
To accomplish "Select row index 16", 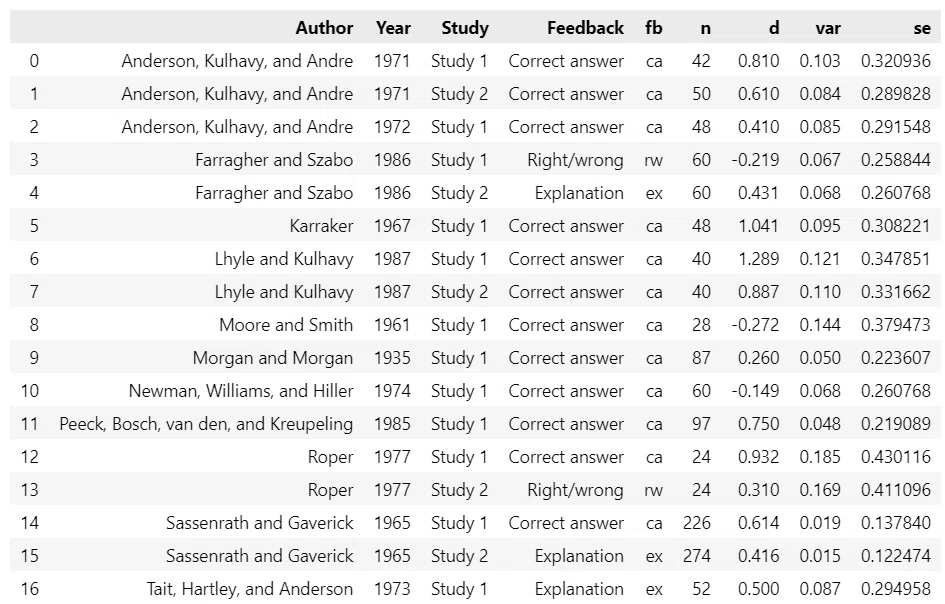I will (30, 589).
